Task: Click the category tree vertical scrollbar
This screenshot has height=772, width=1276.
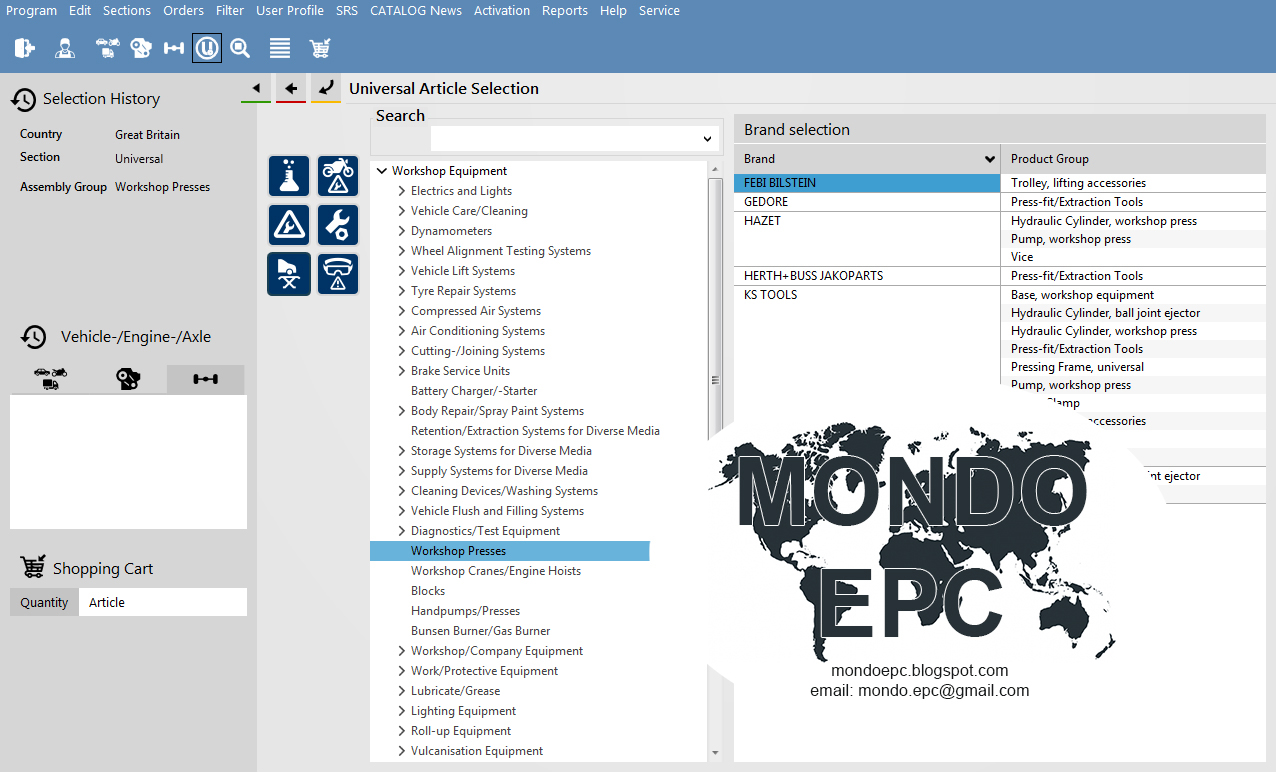Action: (x=715, y=380)
